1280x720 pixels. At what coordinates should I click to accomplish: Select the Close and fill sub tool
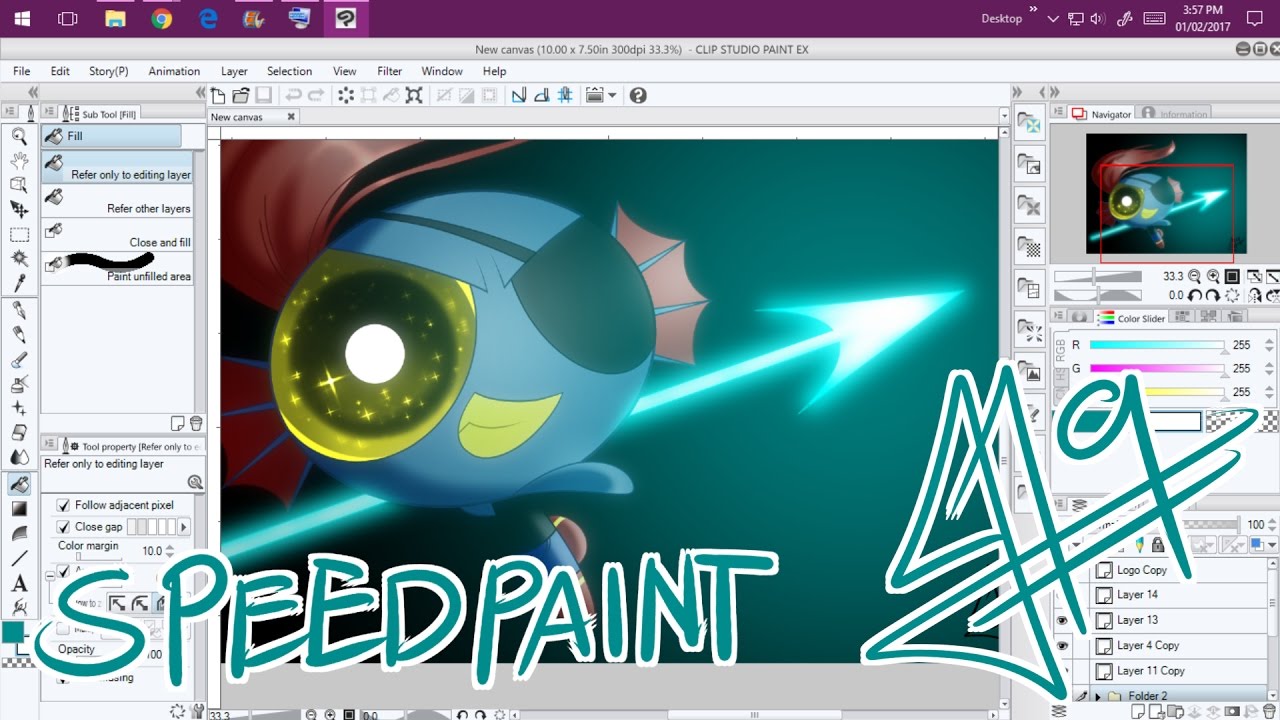point(117,234)
